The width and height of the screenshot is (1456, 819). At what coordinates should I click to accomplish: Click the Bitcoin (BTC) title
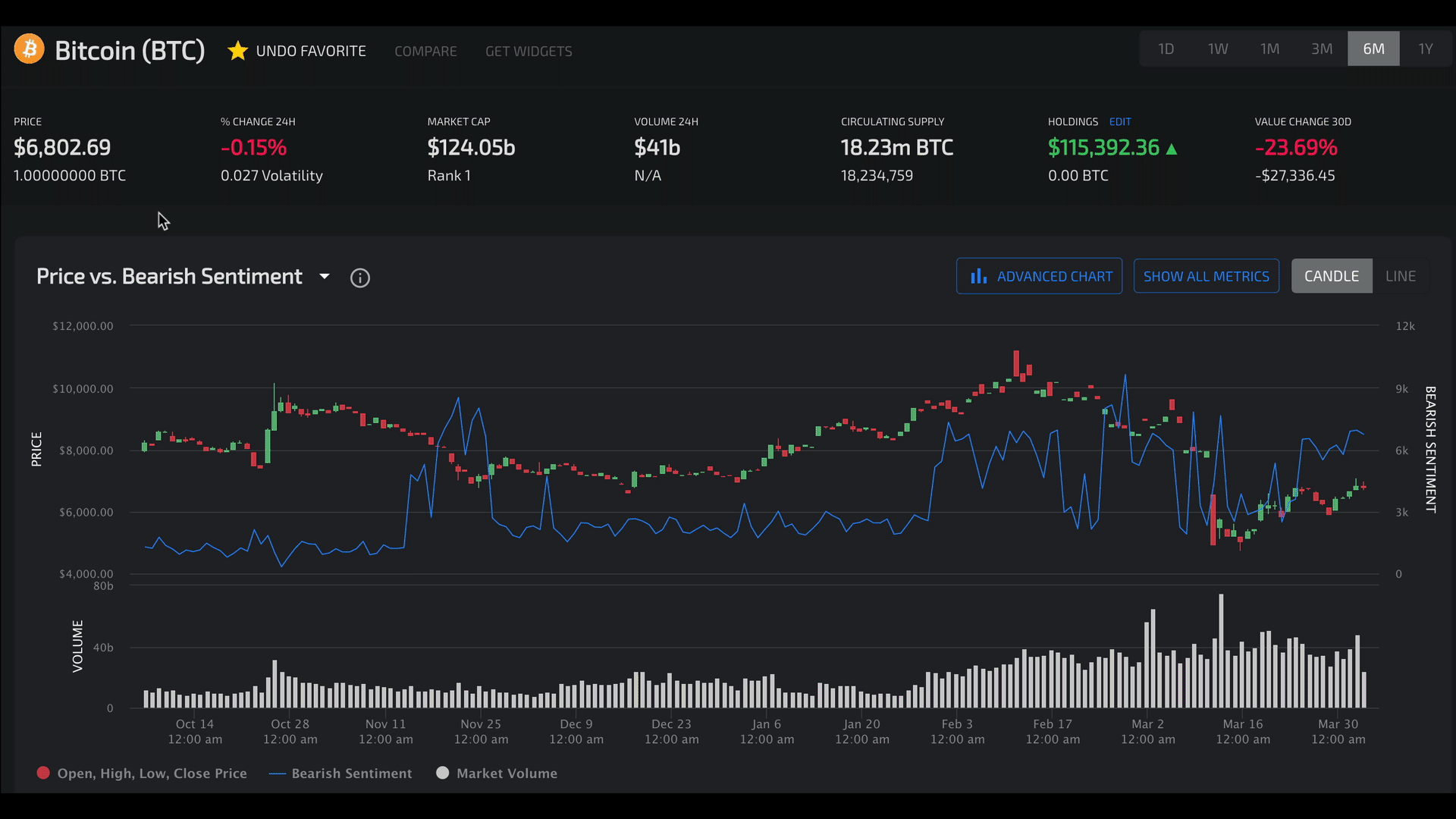point(130,50)
